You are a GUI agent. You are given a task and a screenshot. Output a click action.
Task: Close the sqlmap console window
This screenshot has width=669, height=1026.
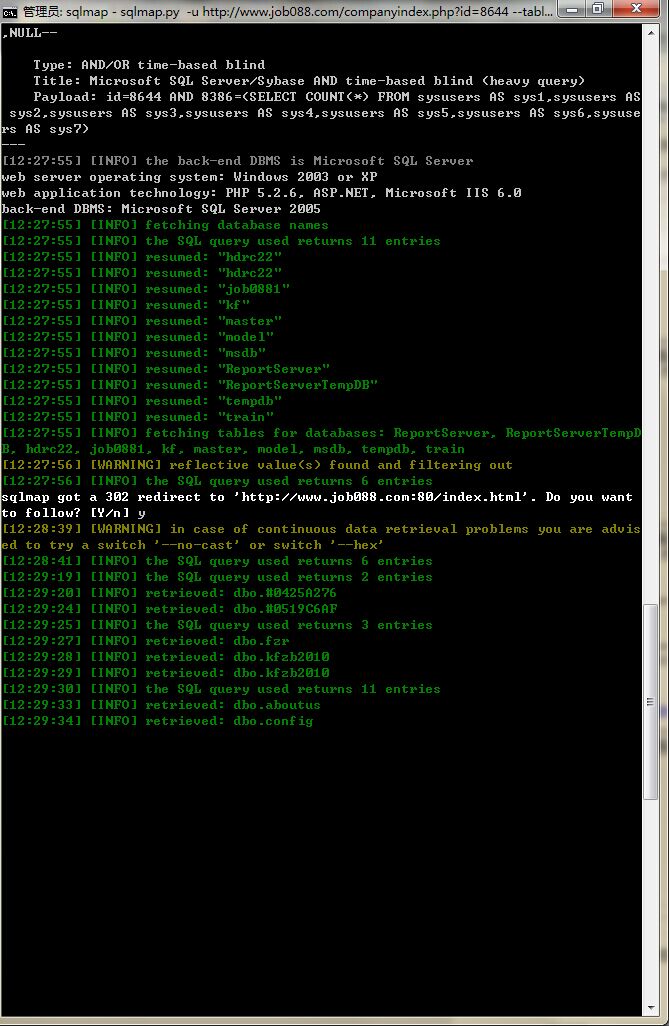tap(636, 9)
